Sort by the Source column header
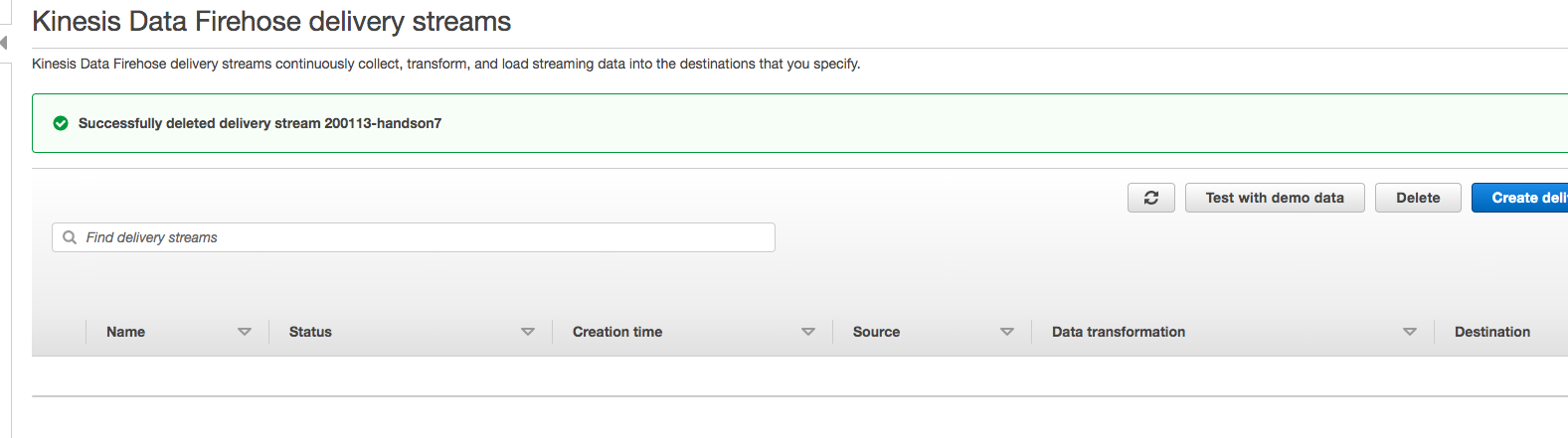1568x438 pixels. [x=876, y=332]
